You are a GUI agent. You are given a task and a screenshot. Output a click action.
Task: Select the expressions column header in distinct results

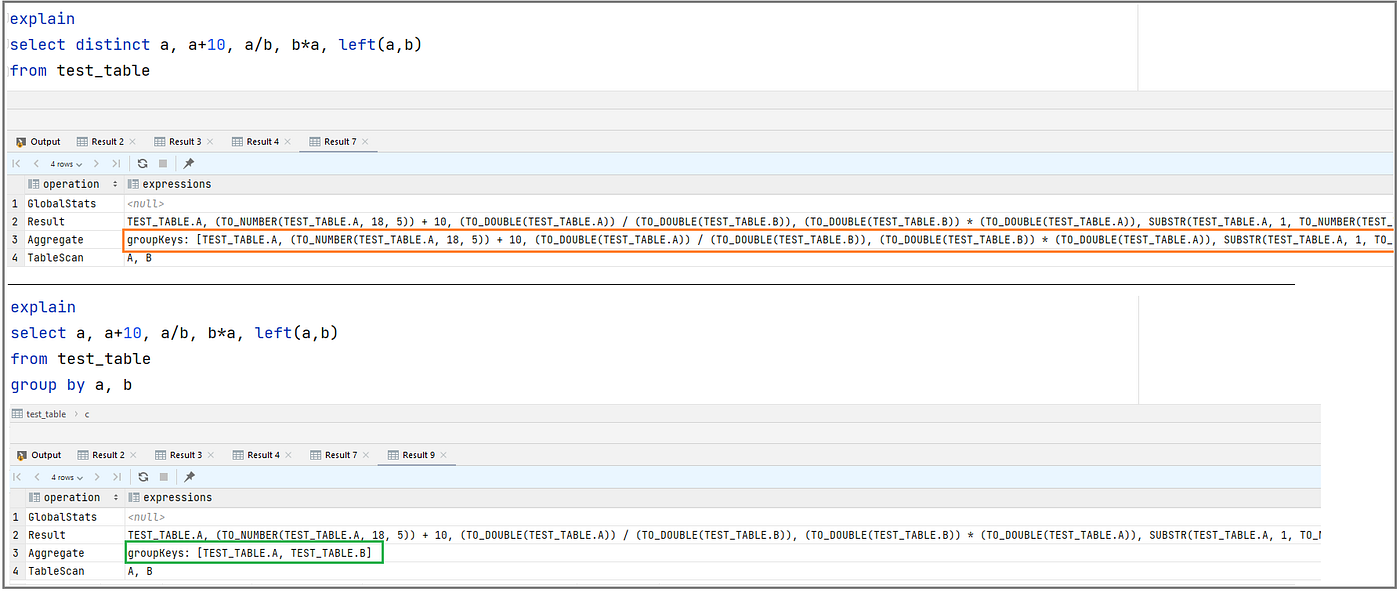170,184
